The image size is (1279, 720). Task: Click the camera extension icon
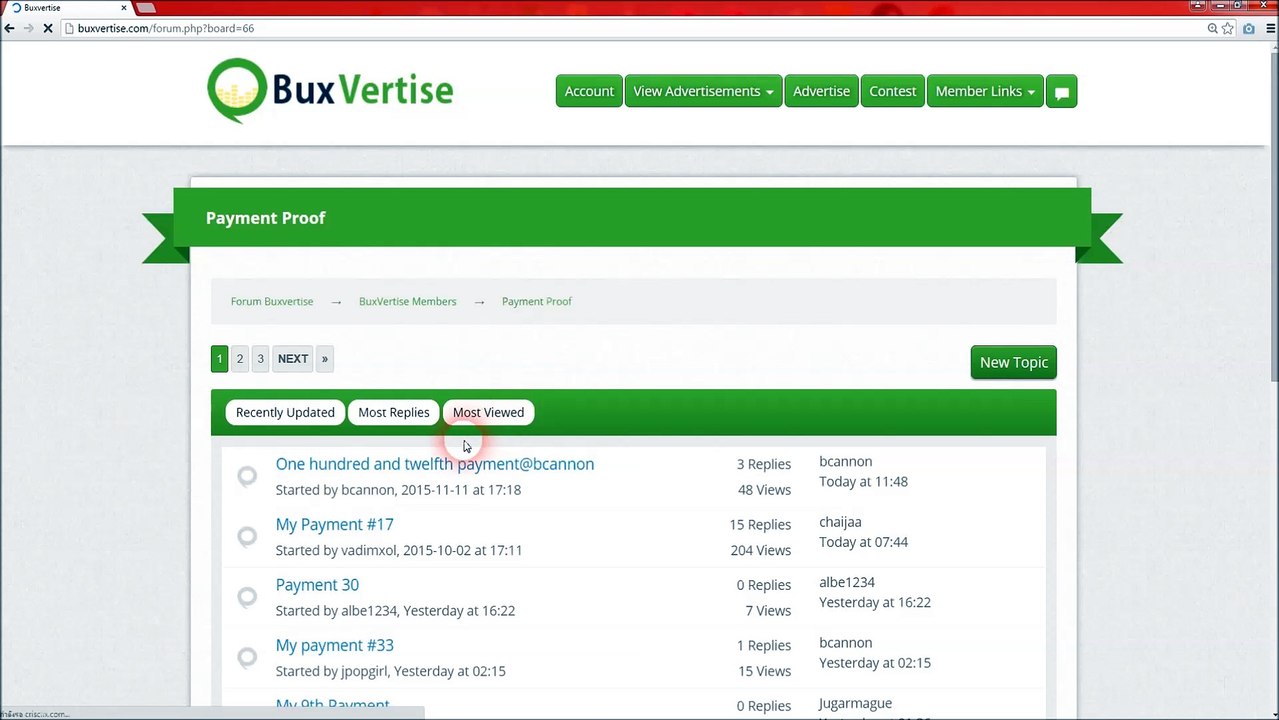coord(1248,28)
